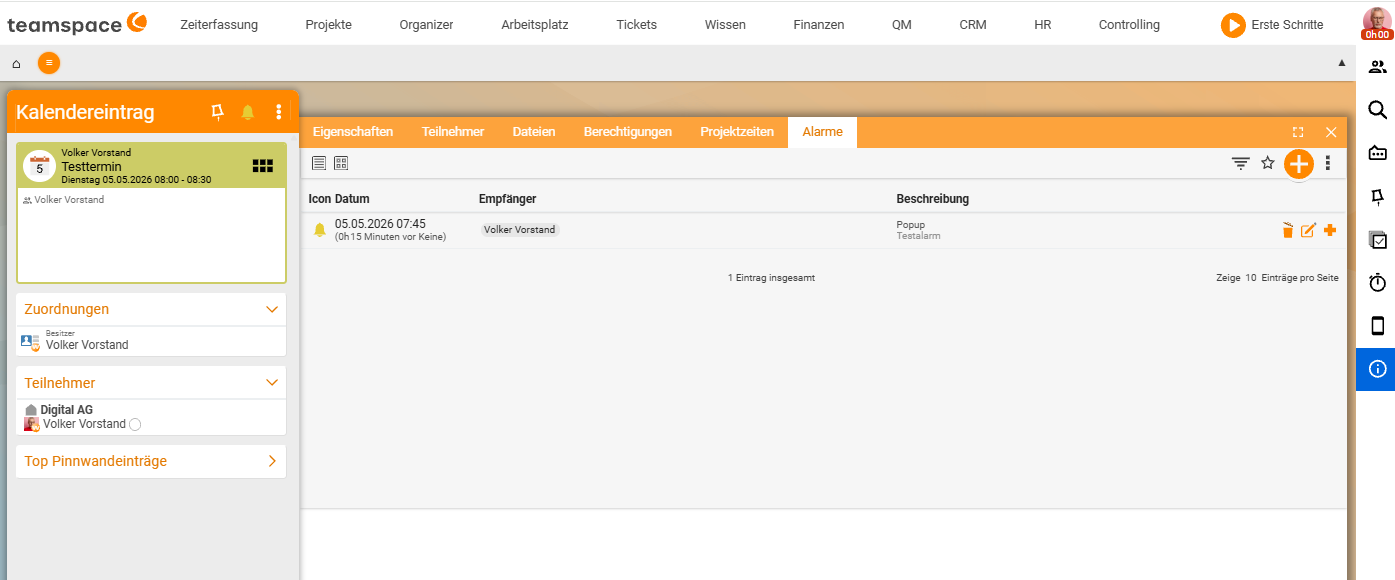The height and width of the screenshot is (580, 1395).
Task: Open search in right sidebar
Action: pos(1377,110)
